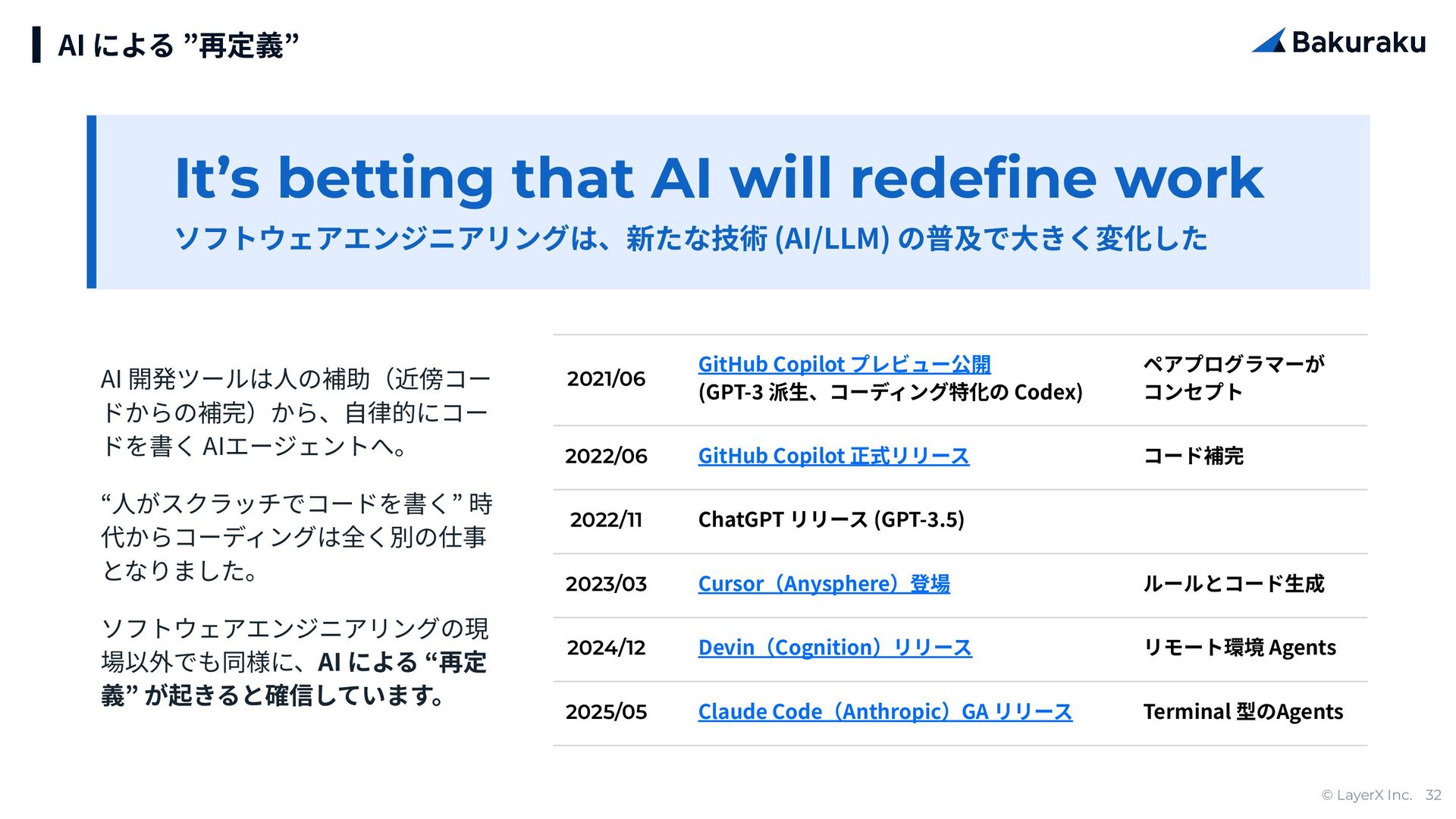
Task: Click the 2025/05 date cell
Action: point(606,712)
